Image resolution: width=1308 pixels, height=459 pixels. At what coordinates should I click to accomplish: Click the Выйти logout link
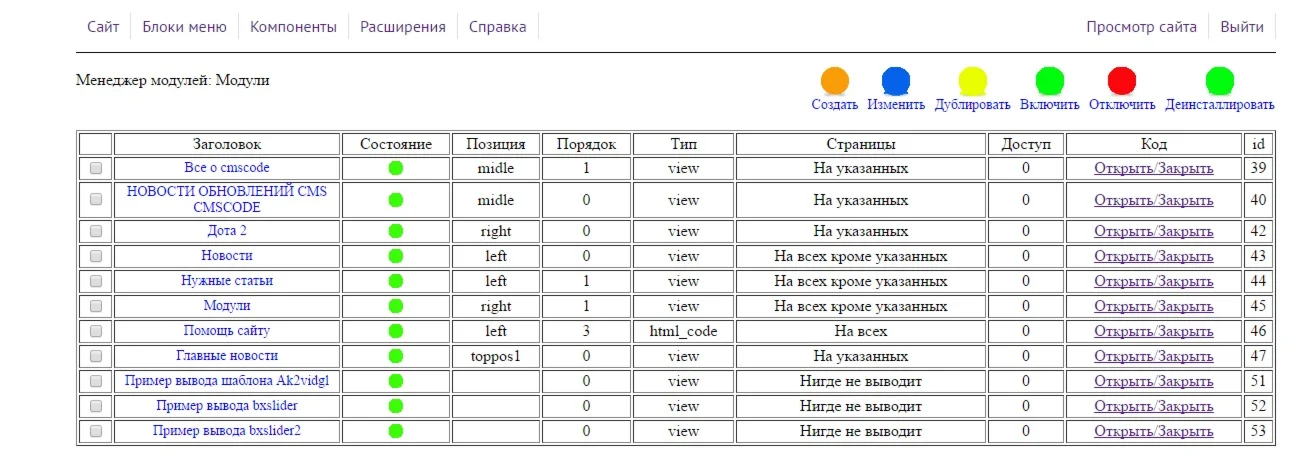[x=1241, y=27]
